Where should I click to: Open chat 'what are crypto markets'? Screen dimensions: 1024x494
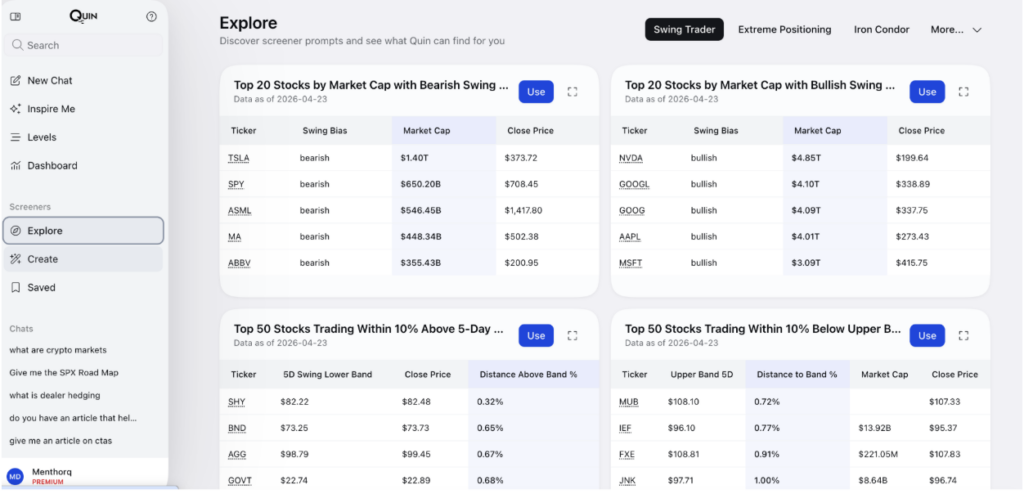coord(57,350)
